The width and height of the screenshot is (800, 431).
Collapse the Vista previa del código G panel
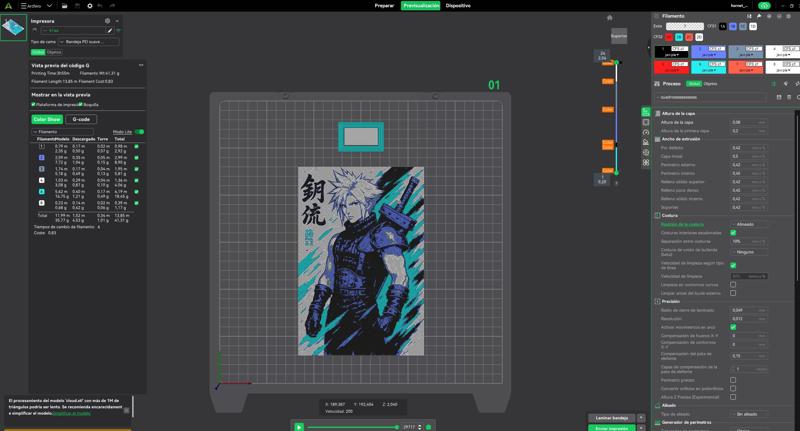[x=141, y=65]
